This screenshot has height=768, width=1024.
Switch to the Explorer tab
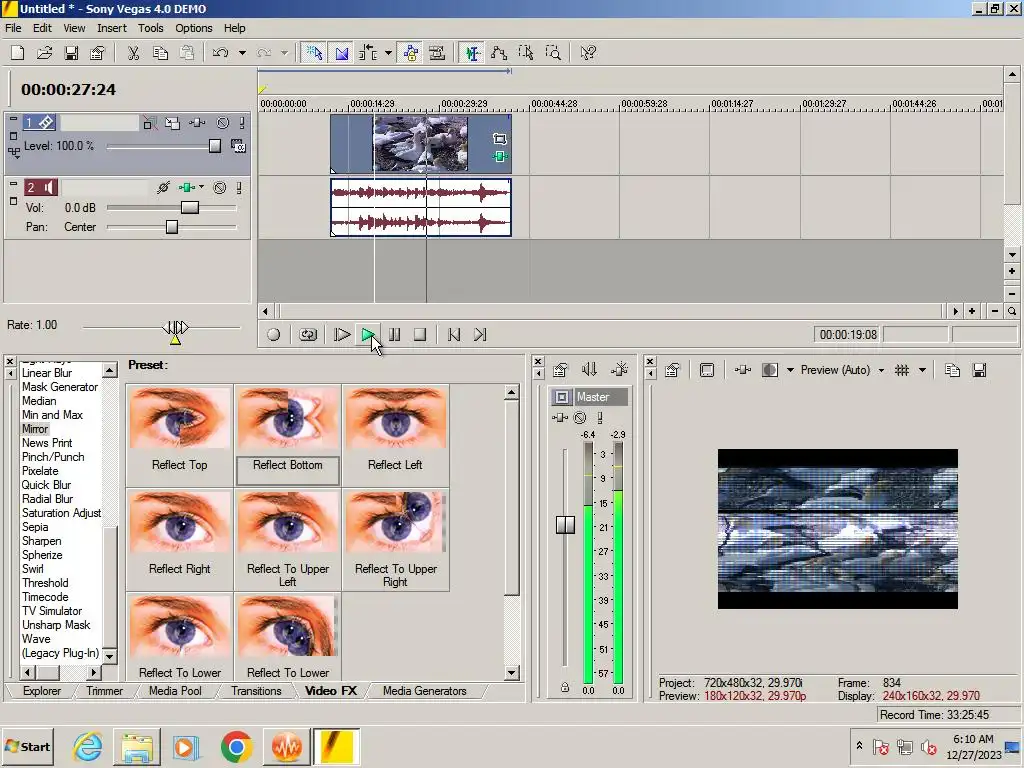point(42,691)
